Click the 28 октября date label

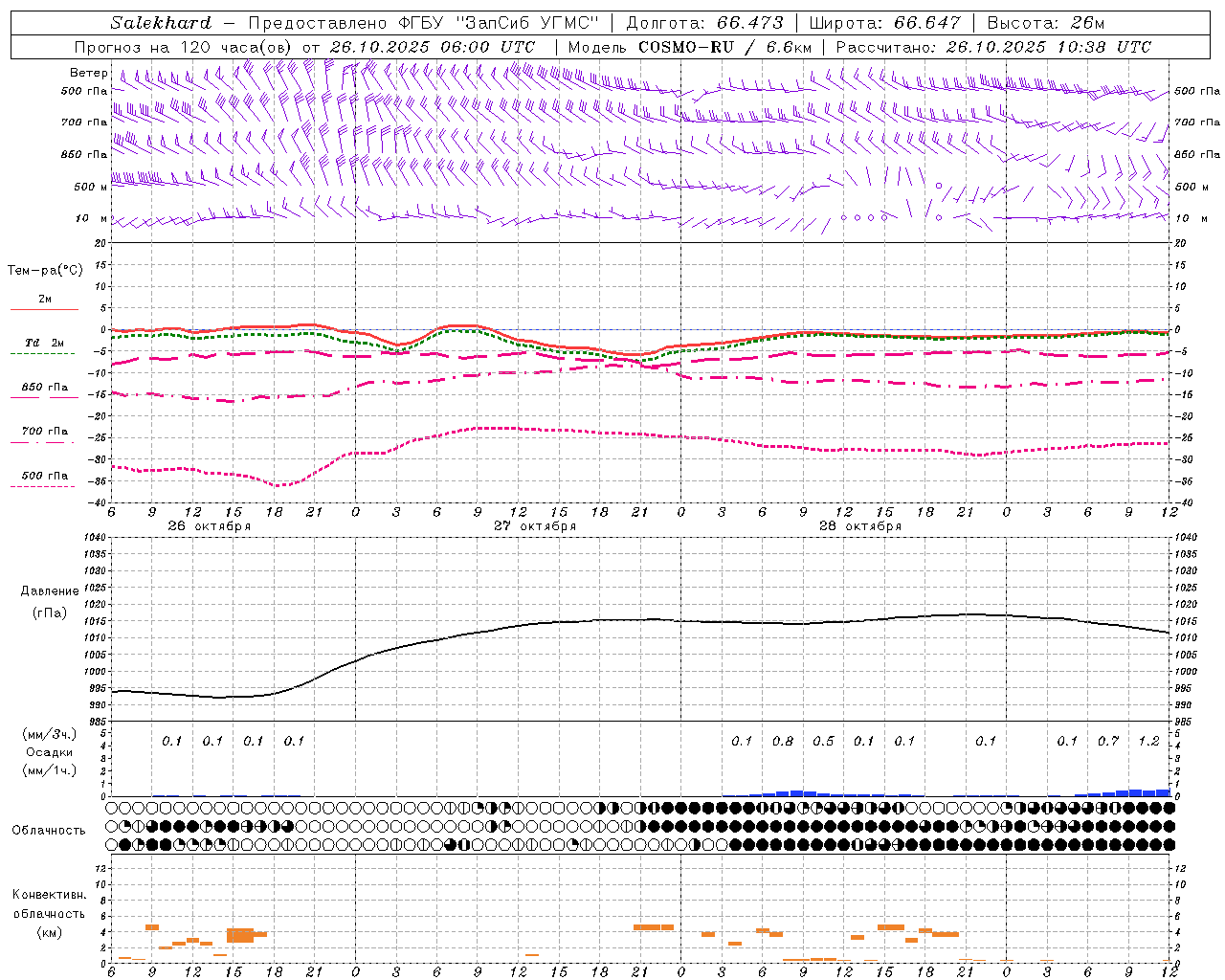860,526
